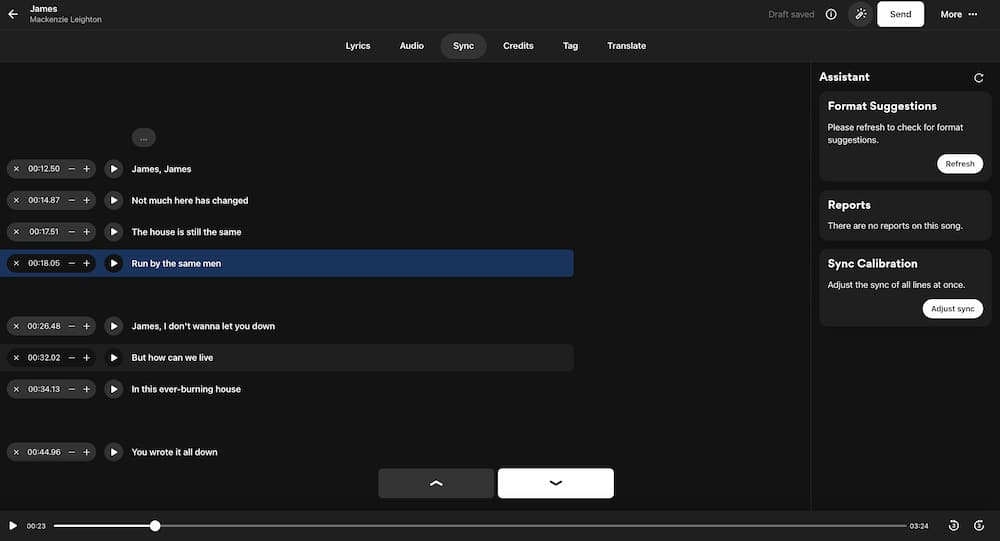The width and height of the screenshot is (1000, 541).
Task: Play the 'Not much here has changed' line
Action: click(x=114, y=200)
